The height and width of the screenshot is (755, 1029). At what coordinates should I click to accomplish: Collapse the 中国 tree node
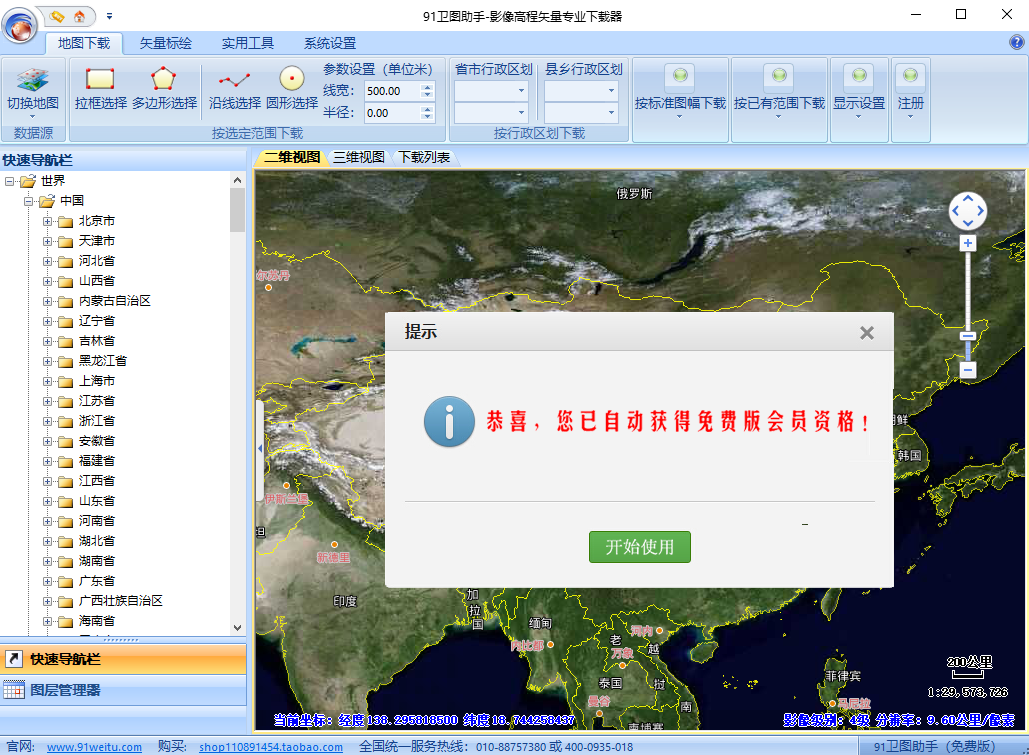pyautogui.click(x=29, y=201)
